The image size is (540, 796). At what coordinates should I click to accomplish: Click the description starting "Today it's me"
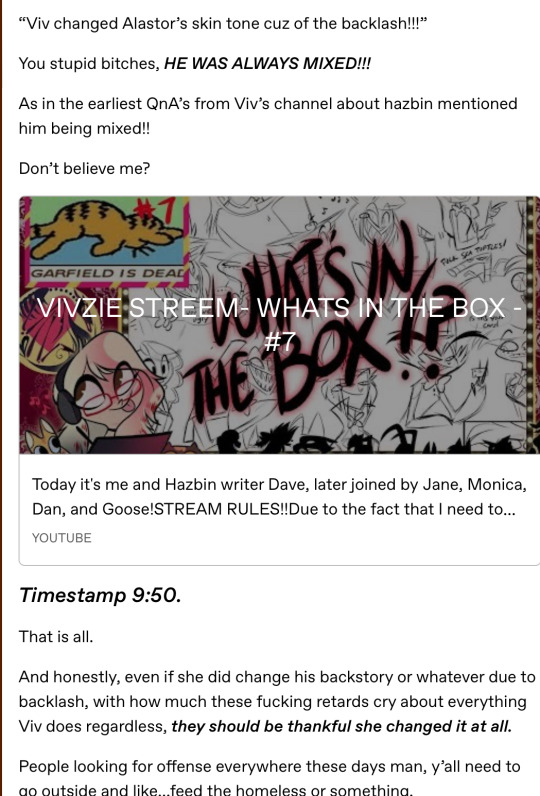tap(279, 496)
